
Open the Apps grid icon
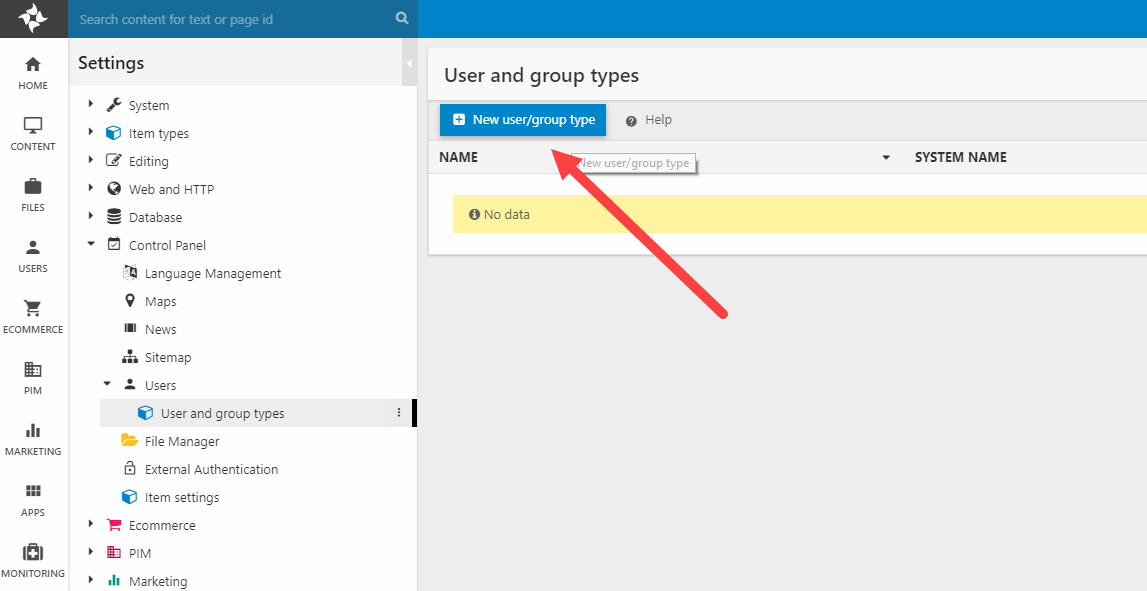[x=33, y=492]
